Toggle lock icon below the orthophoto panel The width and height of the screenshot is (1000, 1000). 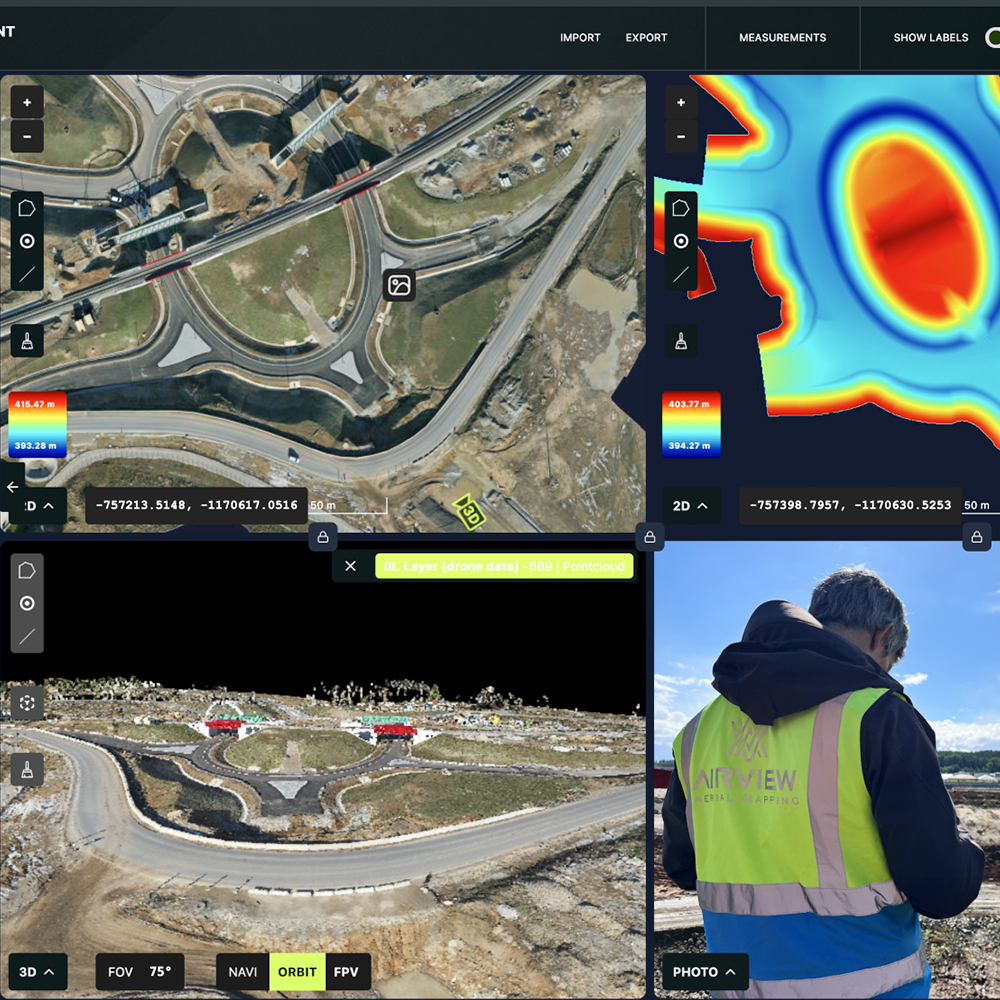pyautogui.click(x=323, y=538)
